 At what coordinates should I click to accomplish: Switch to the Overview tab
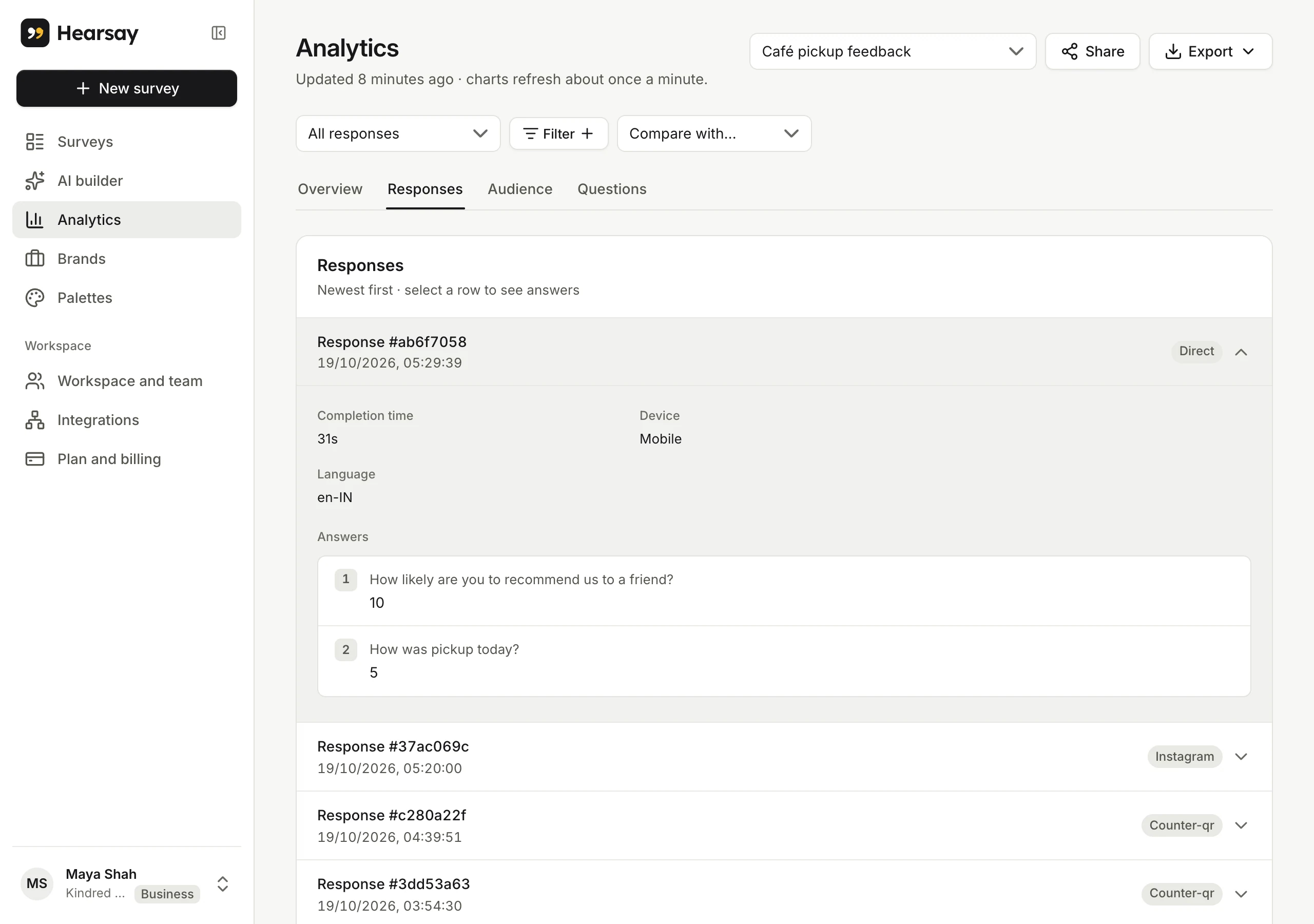click(330, 189)
